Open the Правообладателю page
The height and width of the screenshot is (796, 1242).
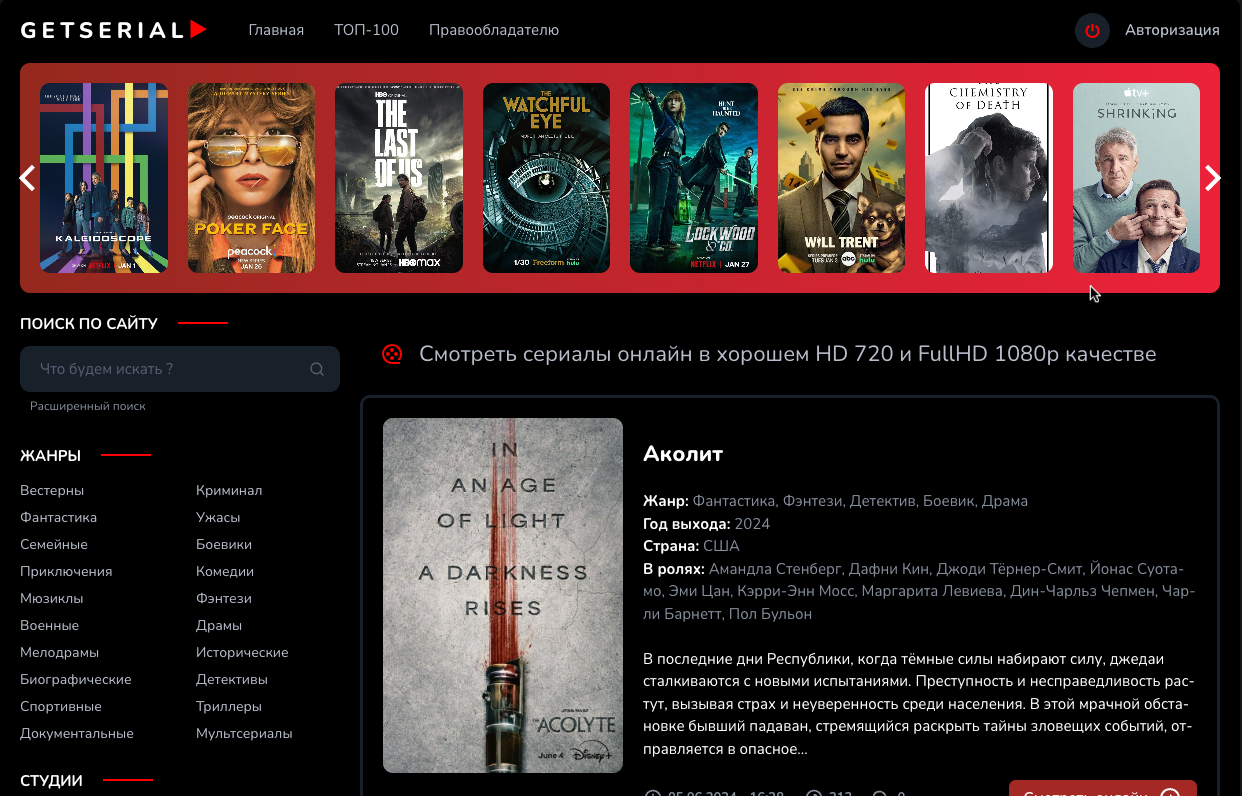tap(494, 30)
